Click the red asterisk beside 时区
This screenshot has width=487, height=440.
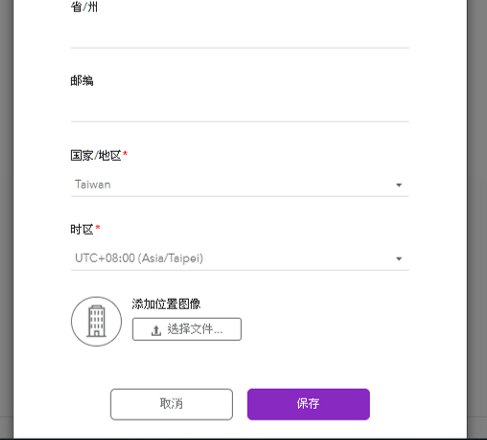(98, 228)
